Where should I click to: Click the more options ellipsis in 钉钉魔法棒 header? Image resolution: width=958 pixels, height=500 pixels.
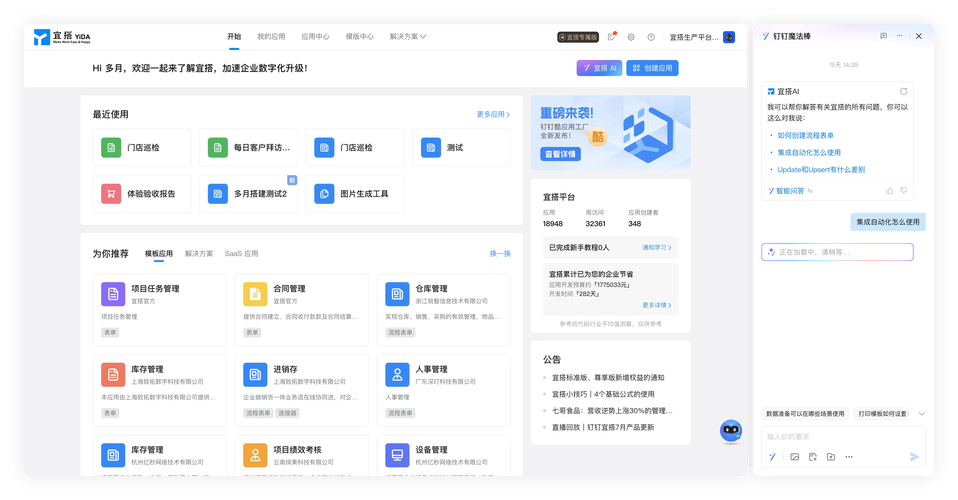click(x=901, y=36)
